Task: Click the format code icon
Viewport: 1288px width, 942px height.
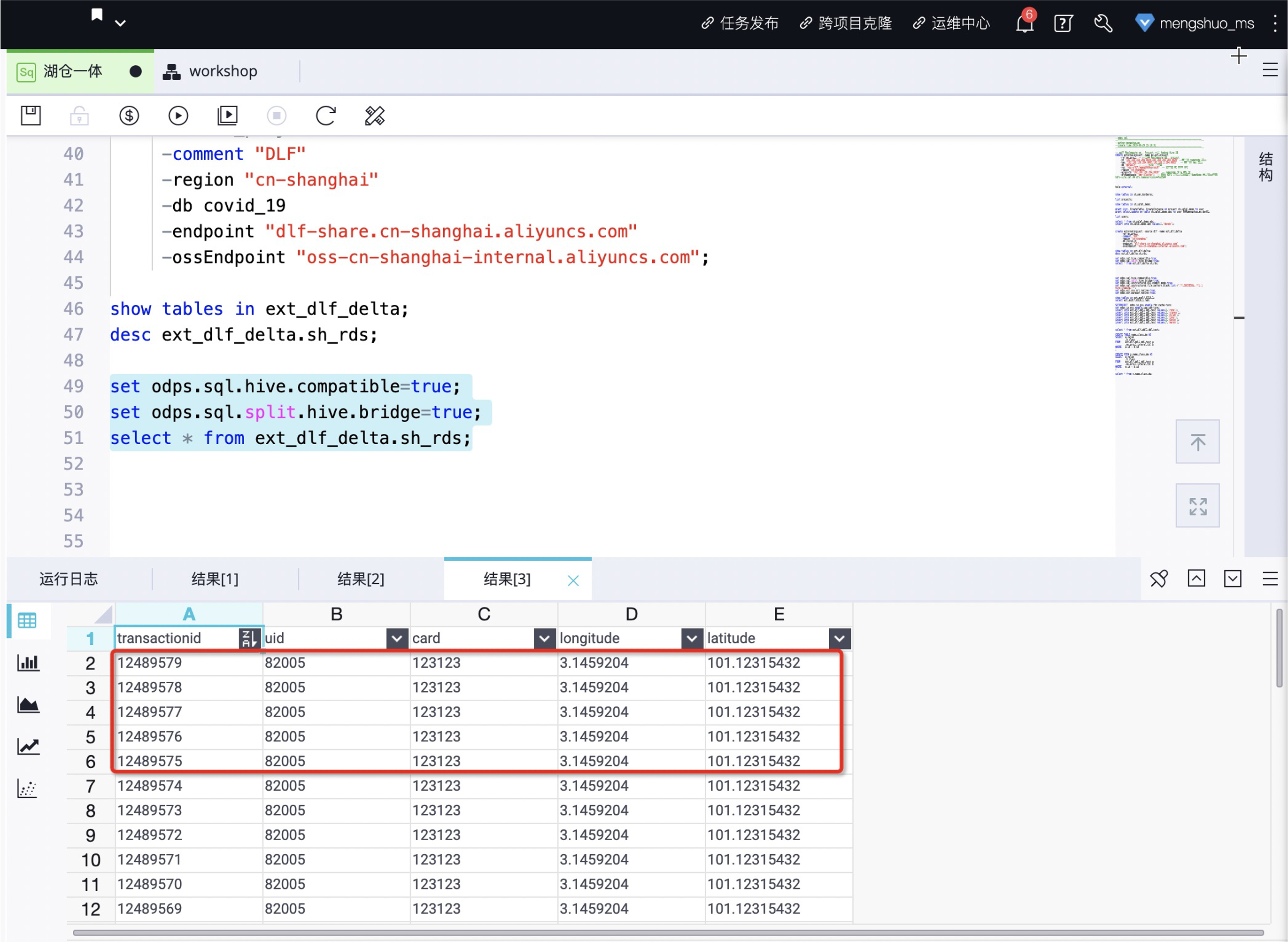Action: 375,116
